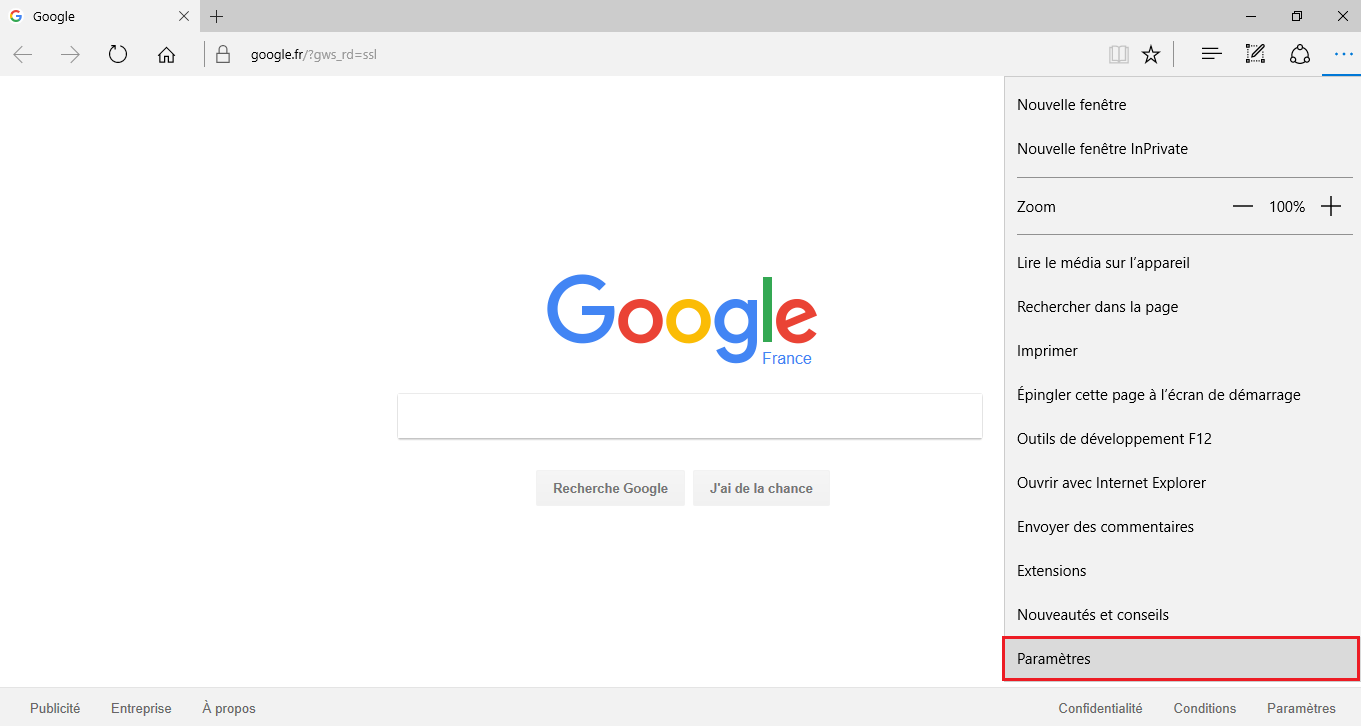
Task: Open the Entreprise footer link
Action: [x=141, y=708]
